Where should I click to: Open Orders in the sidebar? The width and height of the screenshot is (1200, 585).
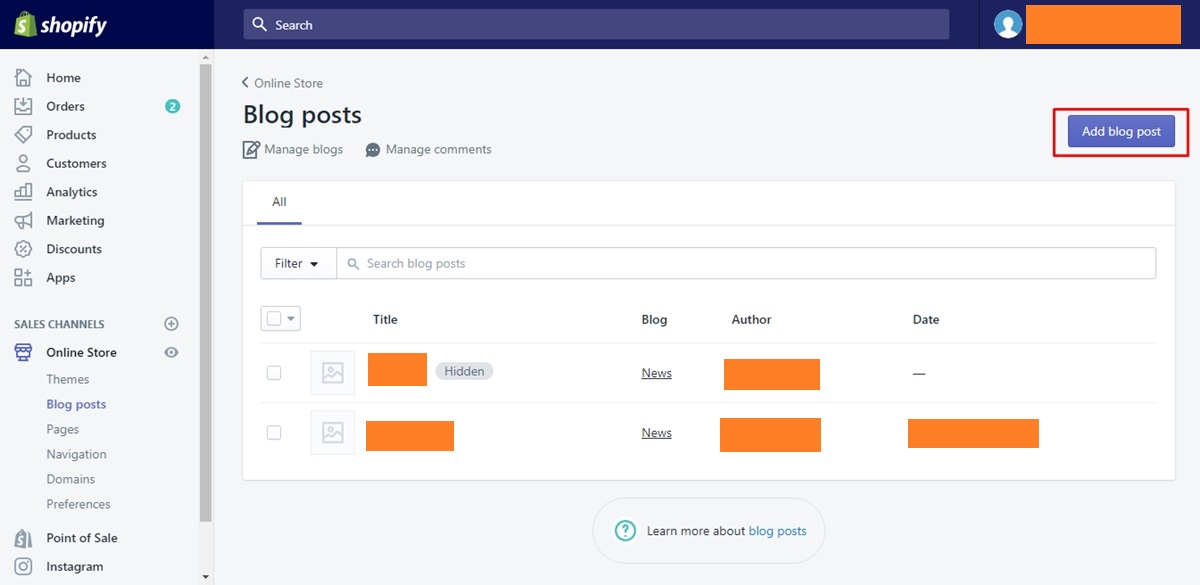(66, 106)
